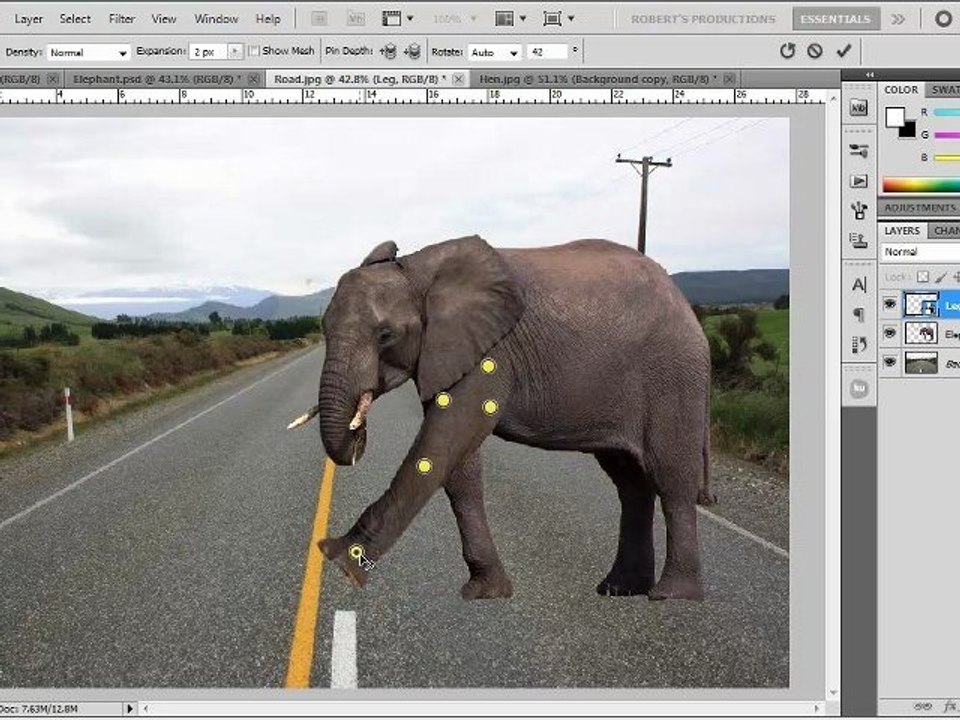Set pin depth backward
Image resolution: width=960 pixels, height=720 pixels.
[413, 52]
